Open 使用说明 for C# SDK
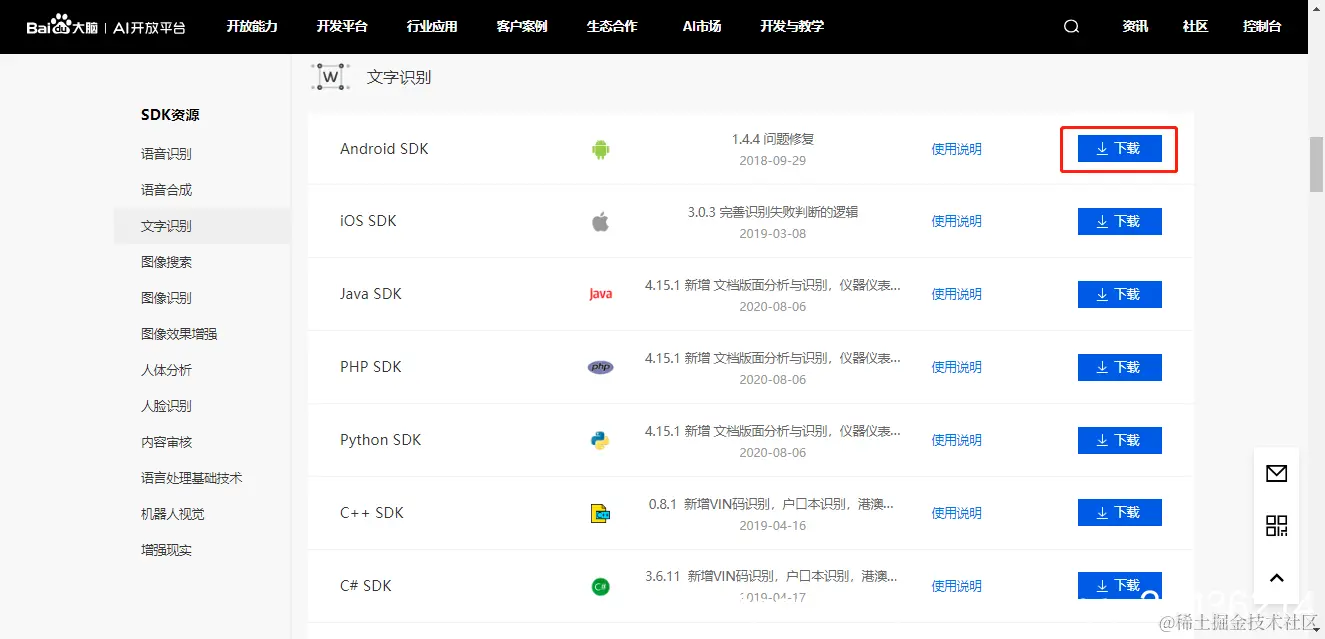 click(957, 586)
